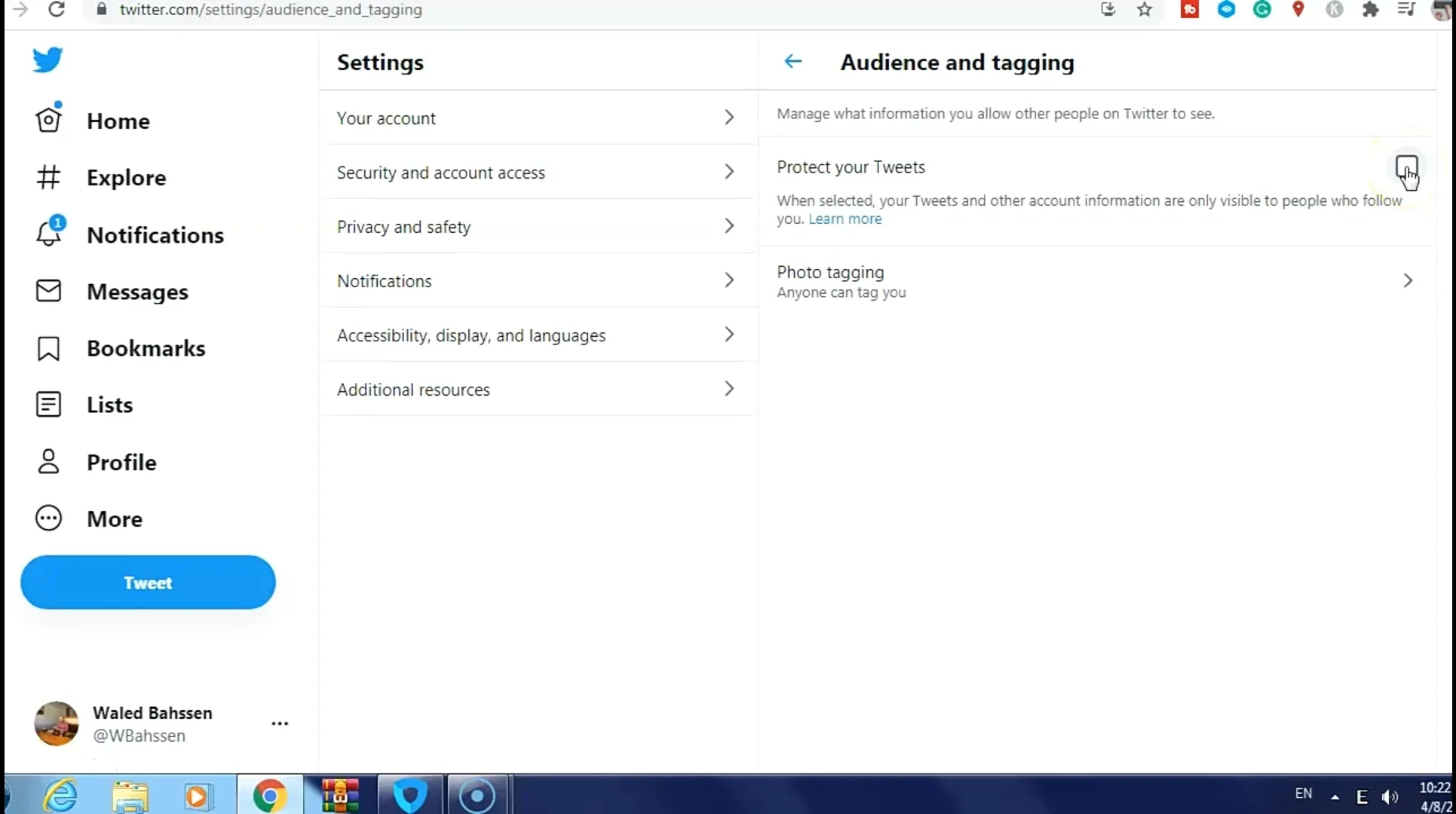Image resolution: width=1456 pixels, height=814 pixels.
Task: Click the Bookmarks ribbon icon
Action: [48, 348]
